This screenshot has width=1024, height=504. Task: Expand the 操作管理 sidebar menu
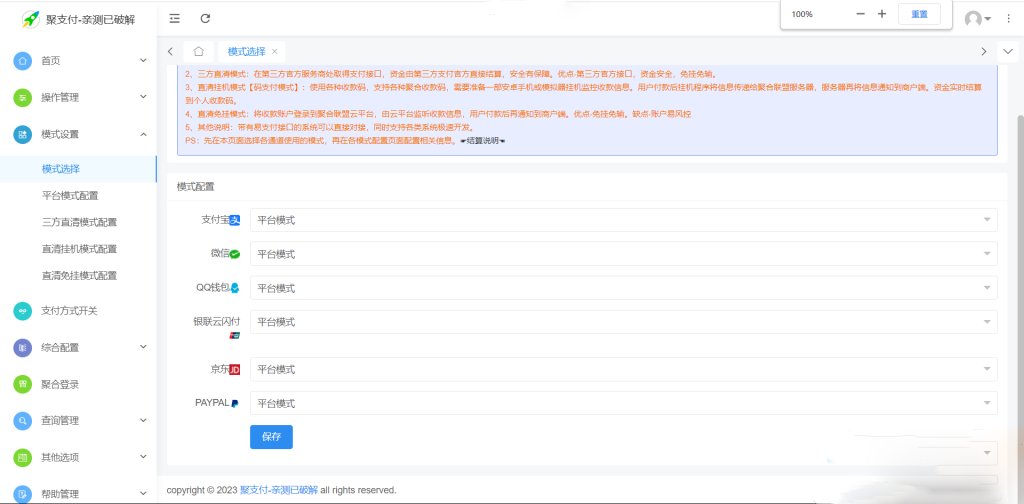click(78, 98)
